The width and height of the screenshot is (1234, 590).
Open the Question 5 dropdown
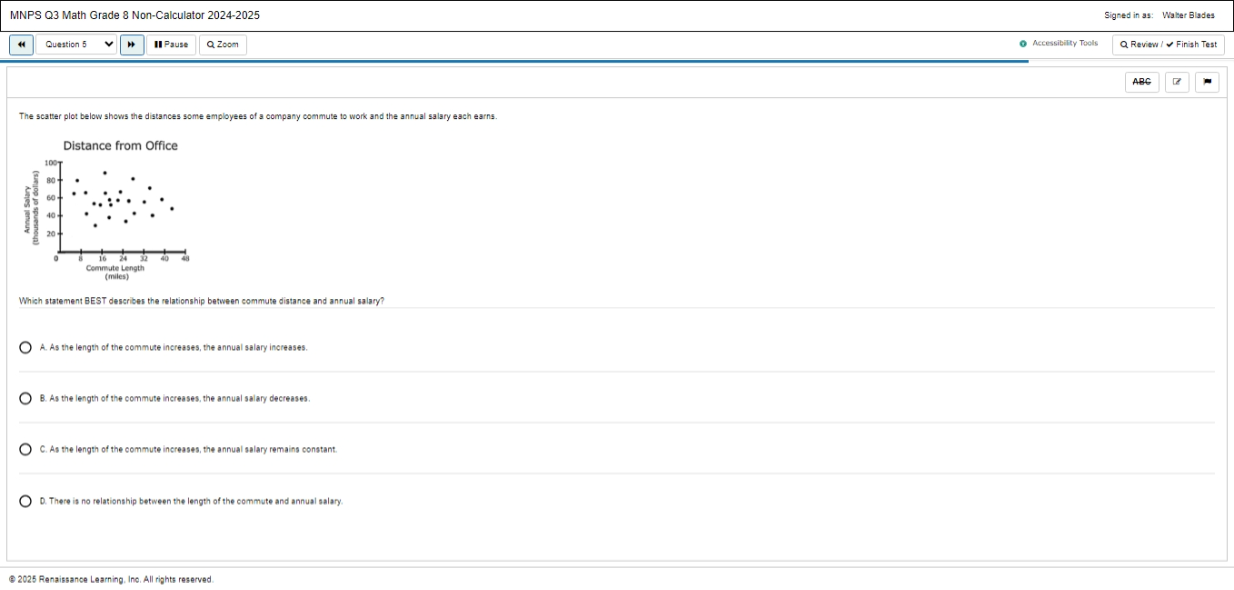[x=78, y=45]
